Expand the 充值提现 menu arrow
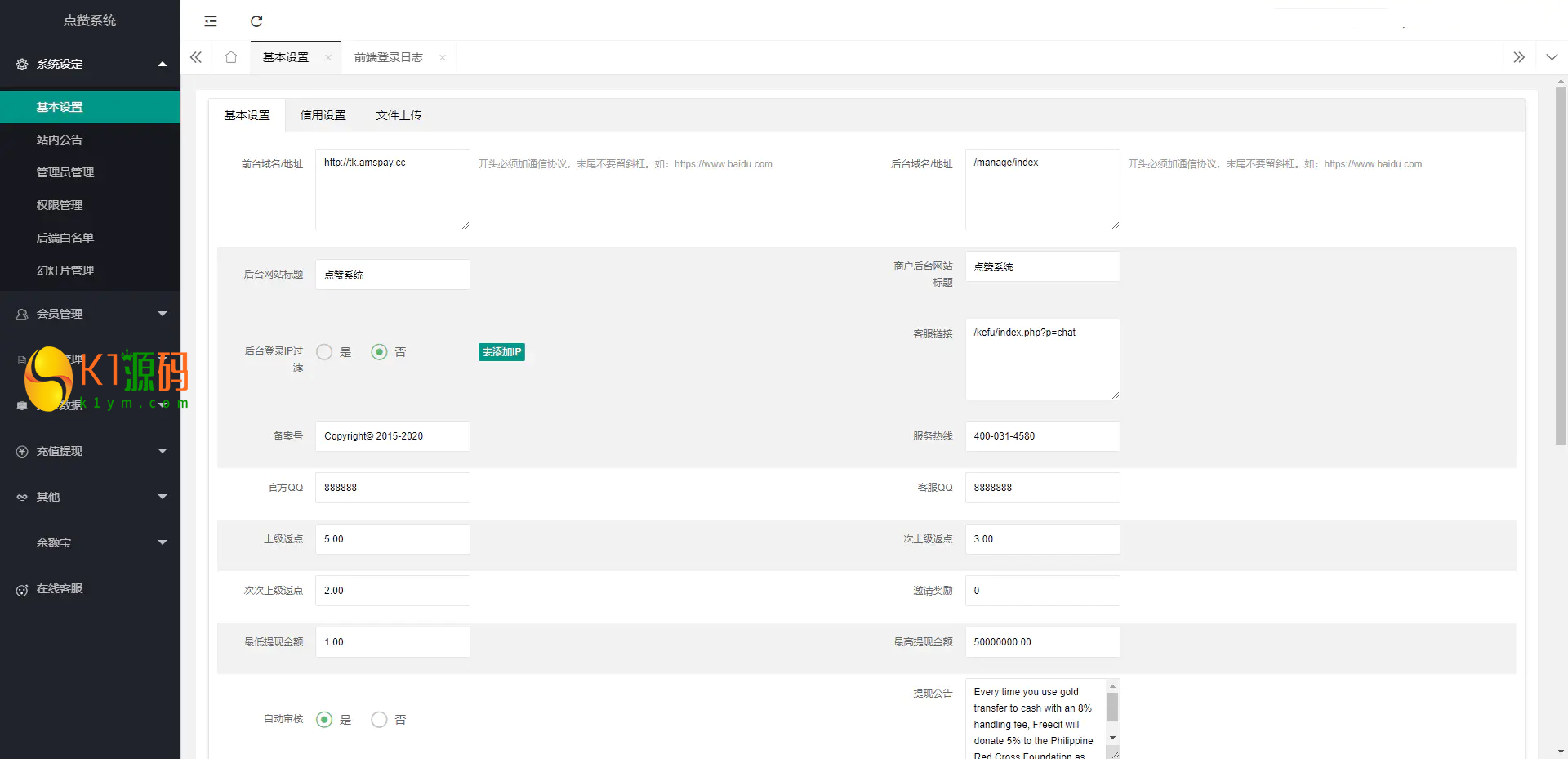This screenshot has width=1568, height=759. pyautogui.click(x=163, y=451)
